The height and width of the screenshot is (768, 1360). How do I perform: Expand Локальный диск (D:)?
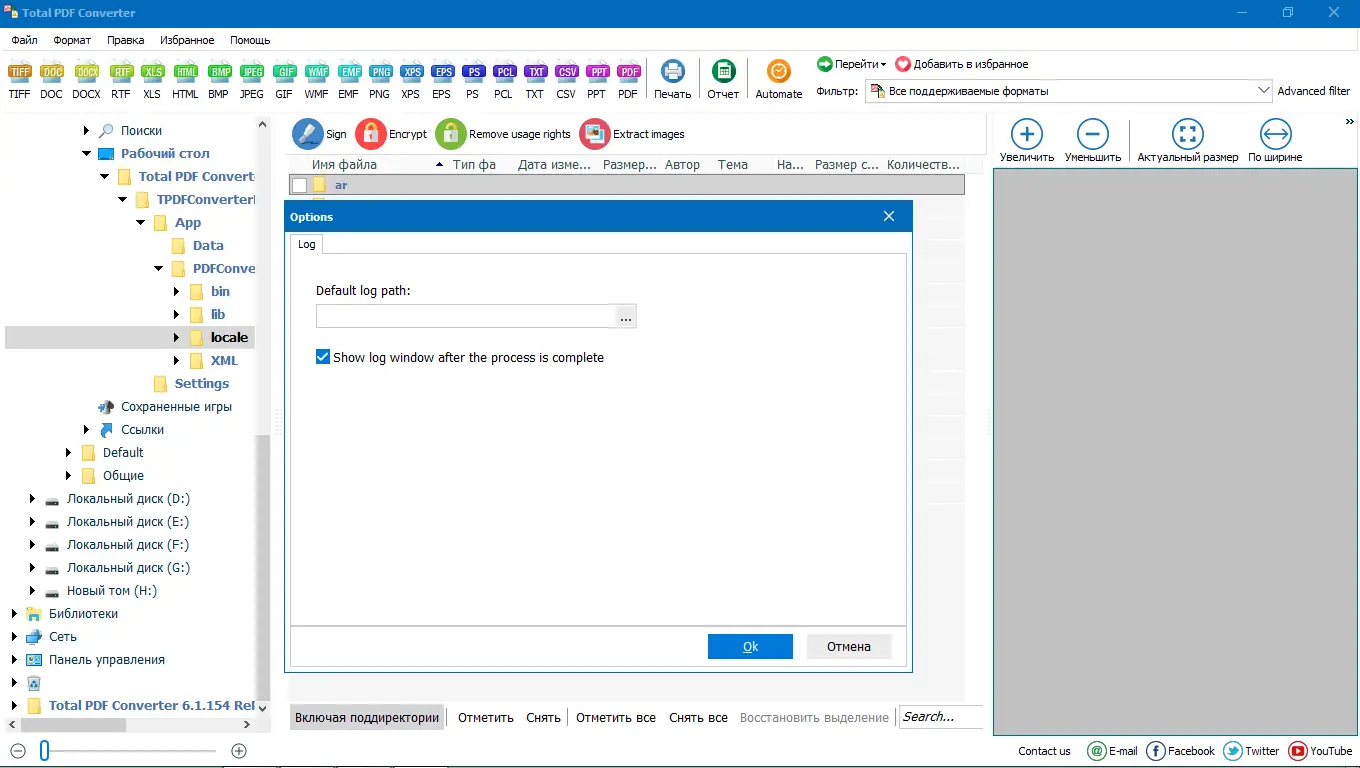pos(33,499)
